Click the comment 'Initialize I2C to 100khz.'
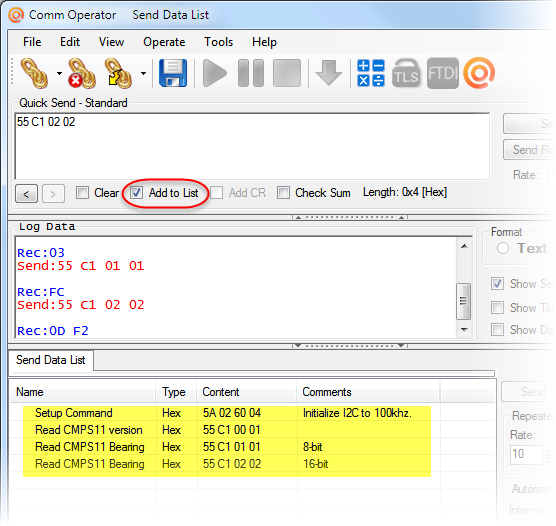Viewport: 556px width, 526px height. tap(357, 413)
